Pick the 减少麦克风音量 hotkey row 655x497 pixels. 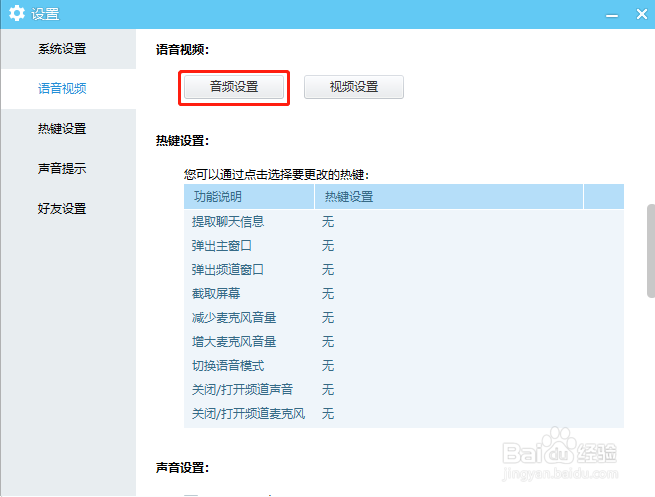pos(404,317)
